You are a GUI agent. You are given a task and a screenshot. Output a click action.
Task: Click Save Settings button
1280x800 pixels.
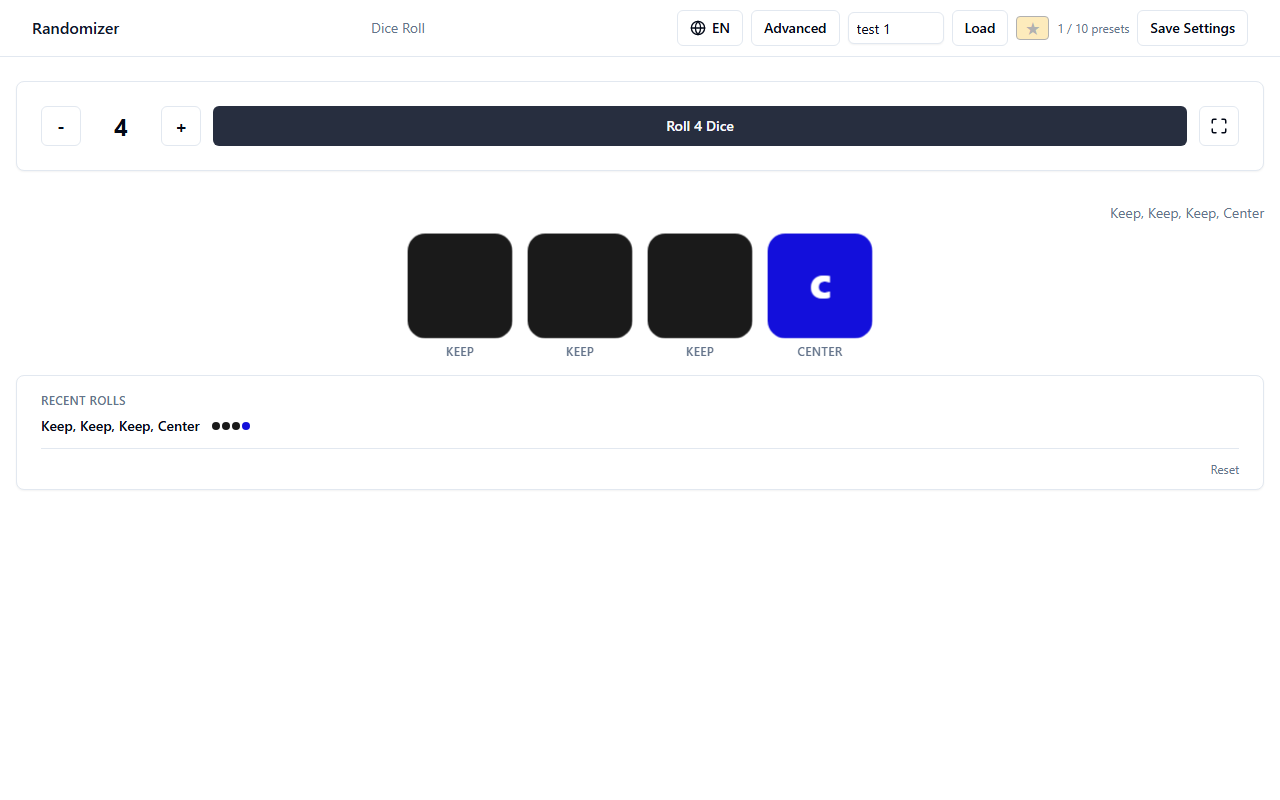pyautogui.click(x=1192, y=28)
